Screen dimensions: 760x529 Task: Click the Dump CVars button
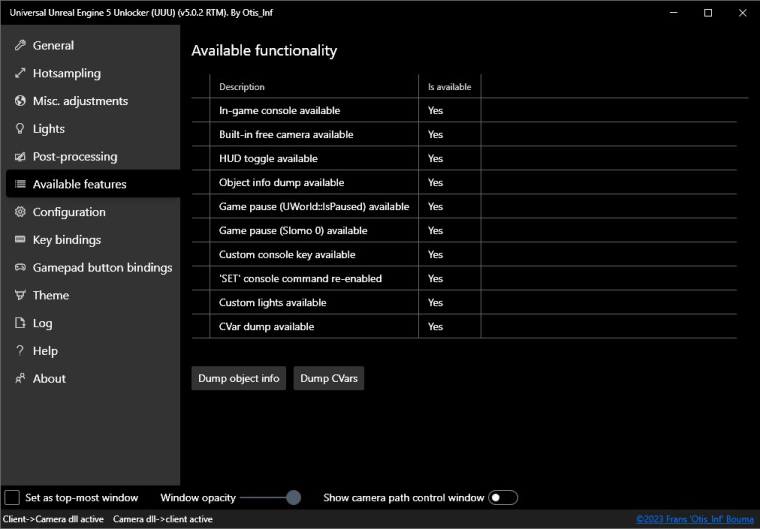[329, 378]
